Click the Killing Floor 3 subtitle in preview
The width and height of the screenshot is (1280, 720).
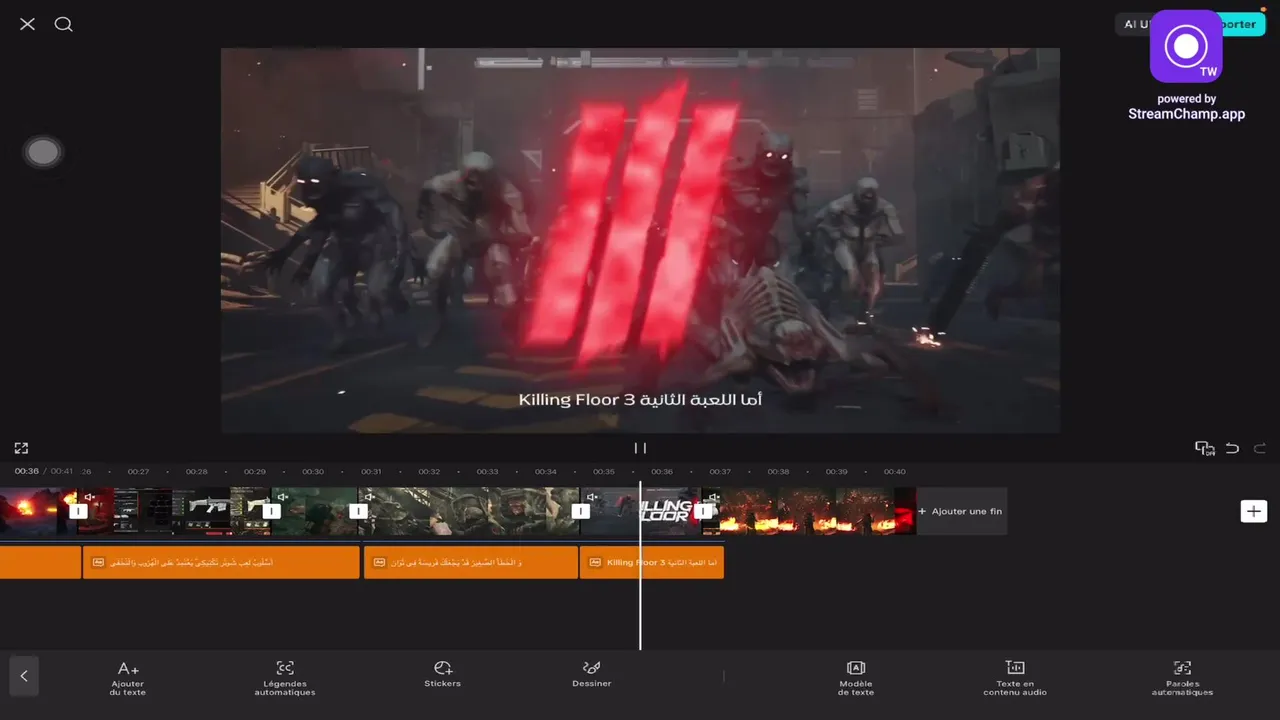pyautogui.click(x=640, y=400)
